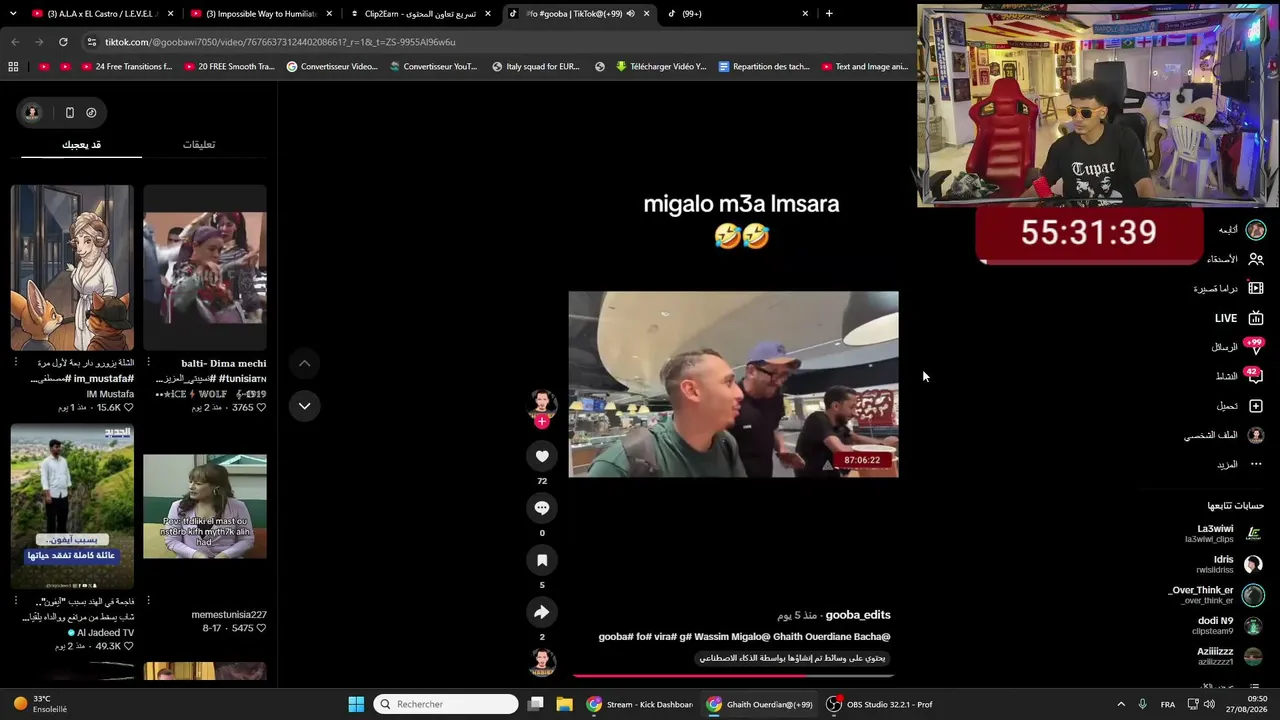Click the profile avatar in top-left pill
The height and width of the screenshot is (720, 1280).
point(32,113)
